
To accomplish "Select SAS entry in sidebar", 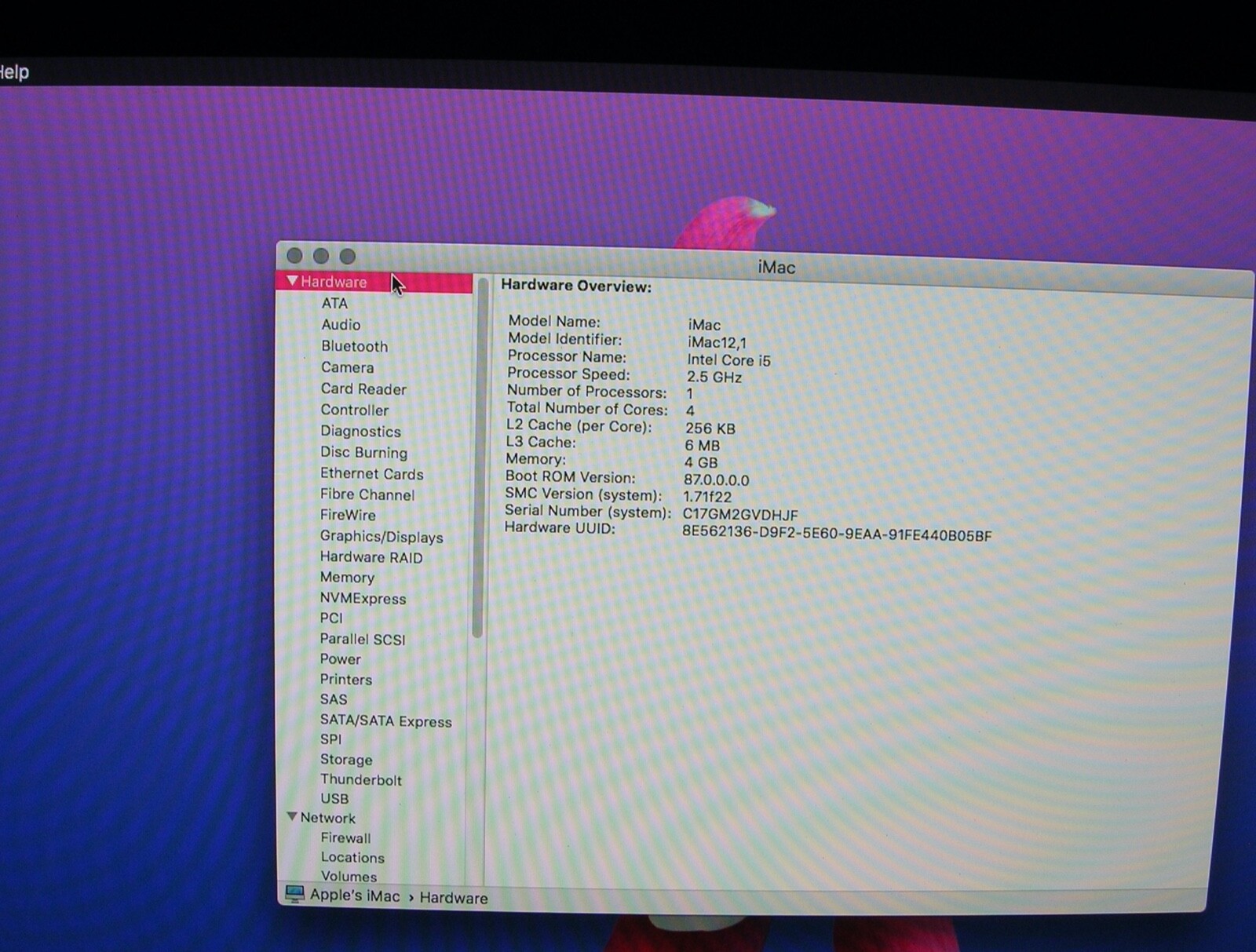I will (333, 699).
